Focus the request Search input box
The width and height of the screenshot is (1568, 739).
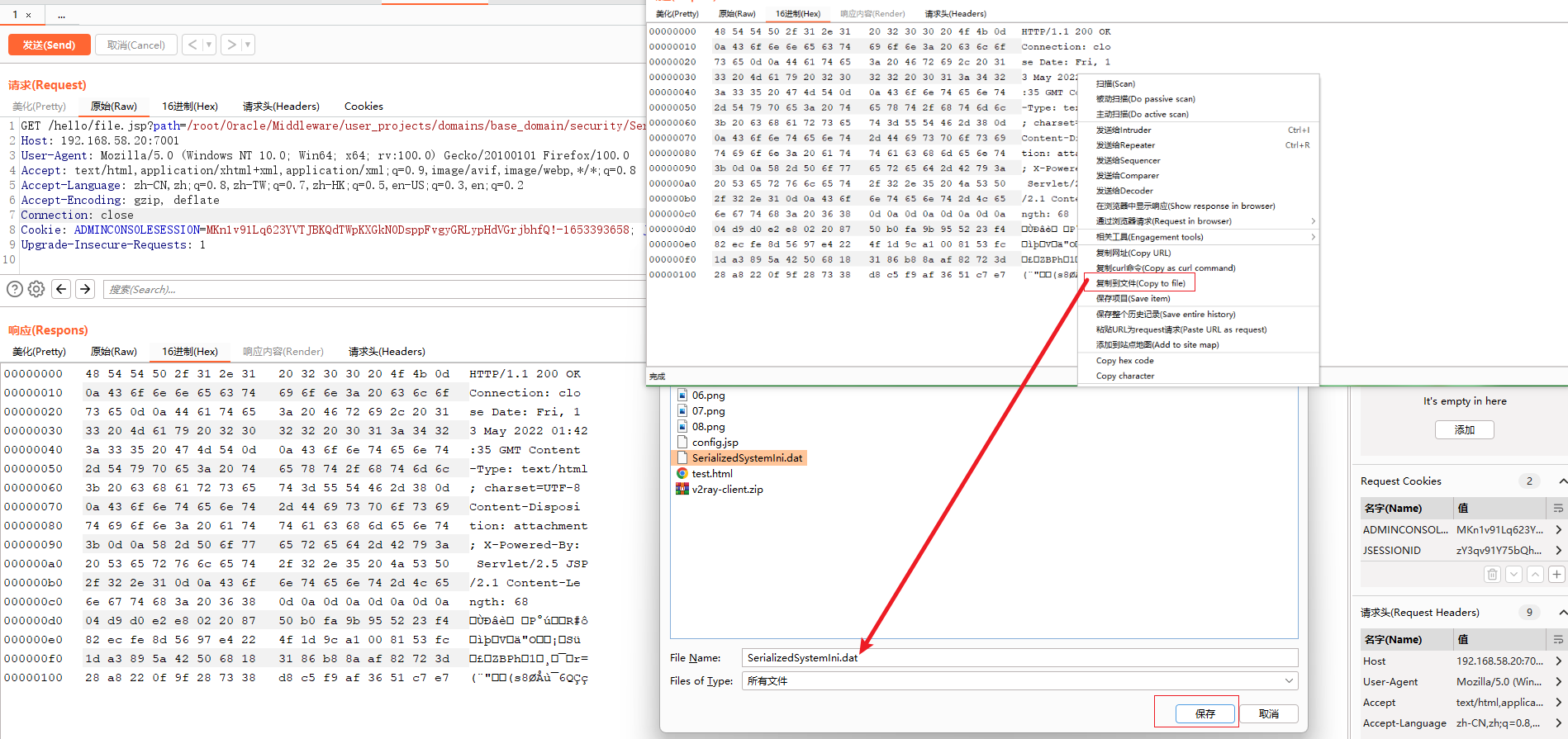(374, 289)
